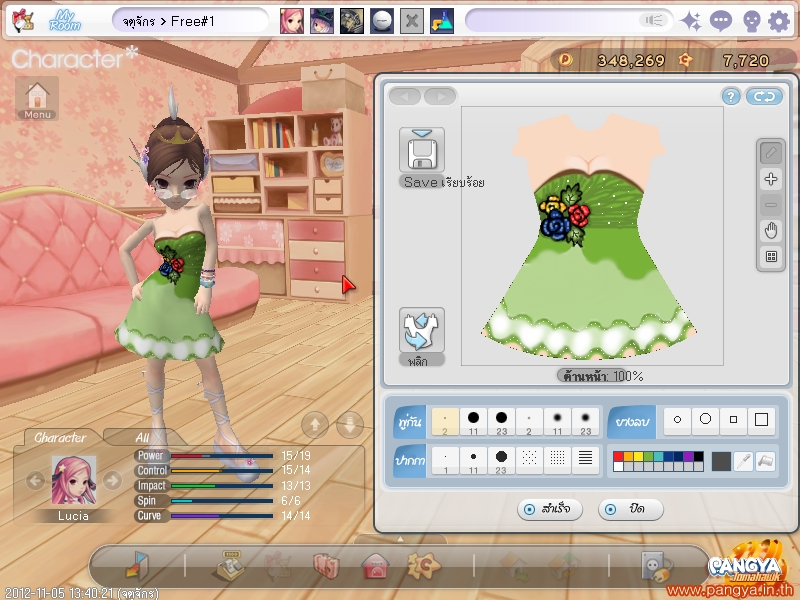Switch to the Character tab
The height and width of the screenshot is (600, 800).
pyautogui.click(x=60, y=438)
